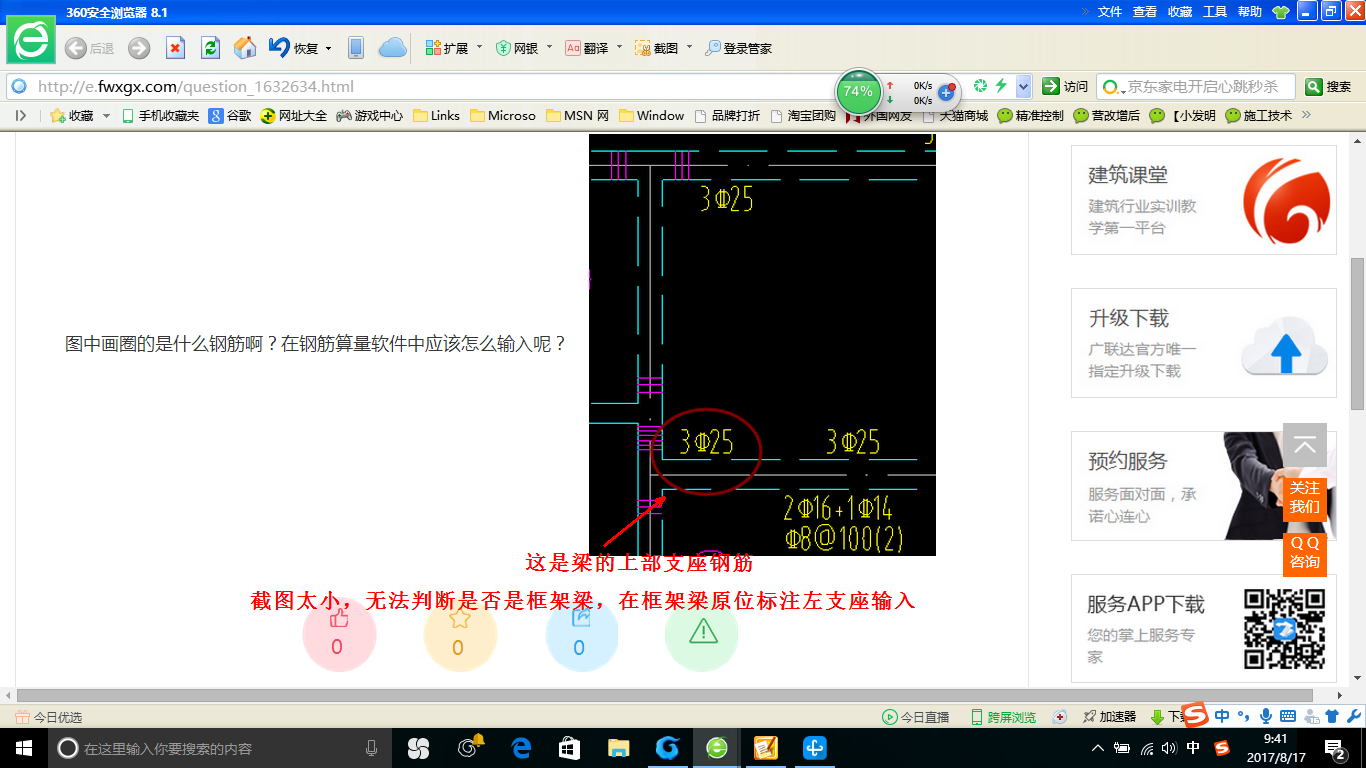Open the 收藏 menu in title bar
Viewport: 1366px width, 768px height.
(1180, 12)
